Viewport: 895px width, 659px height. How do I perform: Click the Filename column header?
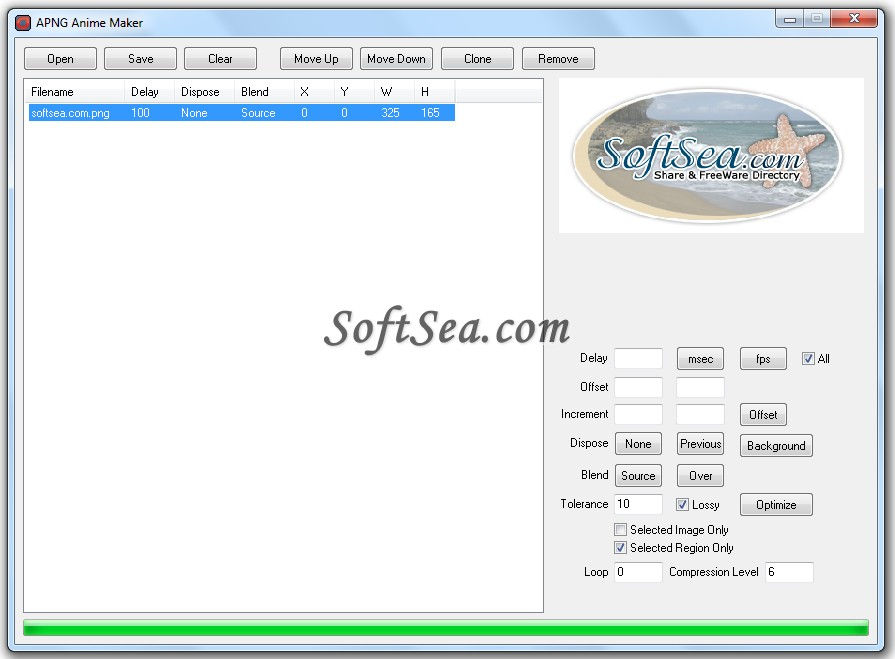point(74,92)
